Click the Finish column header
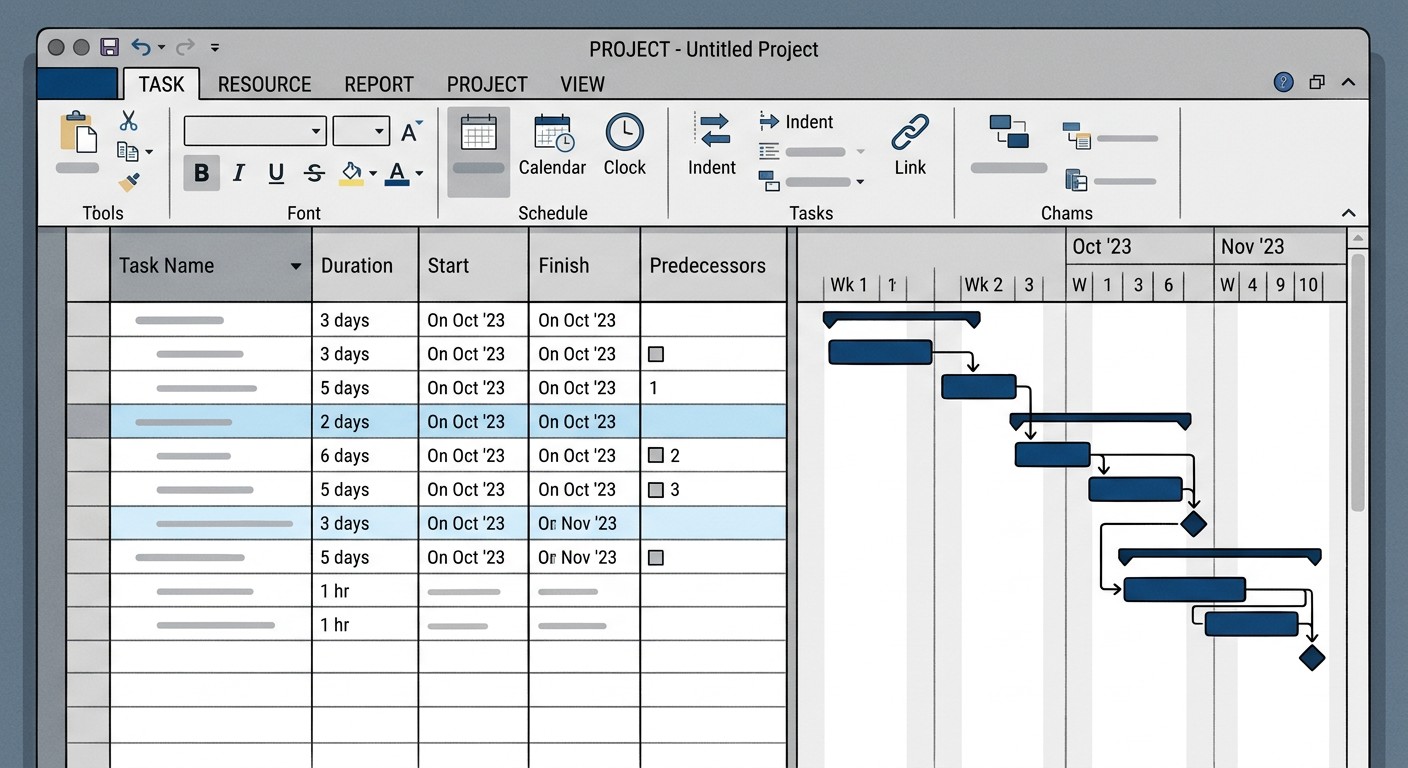The width and height of the screenshot is (1408, 768). [x=584, y=265]
